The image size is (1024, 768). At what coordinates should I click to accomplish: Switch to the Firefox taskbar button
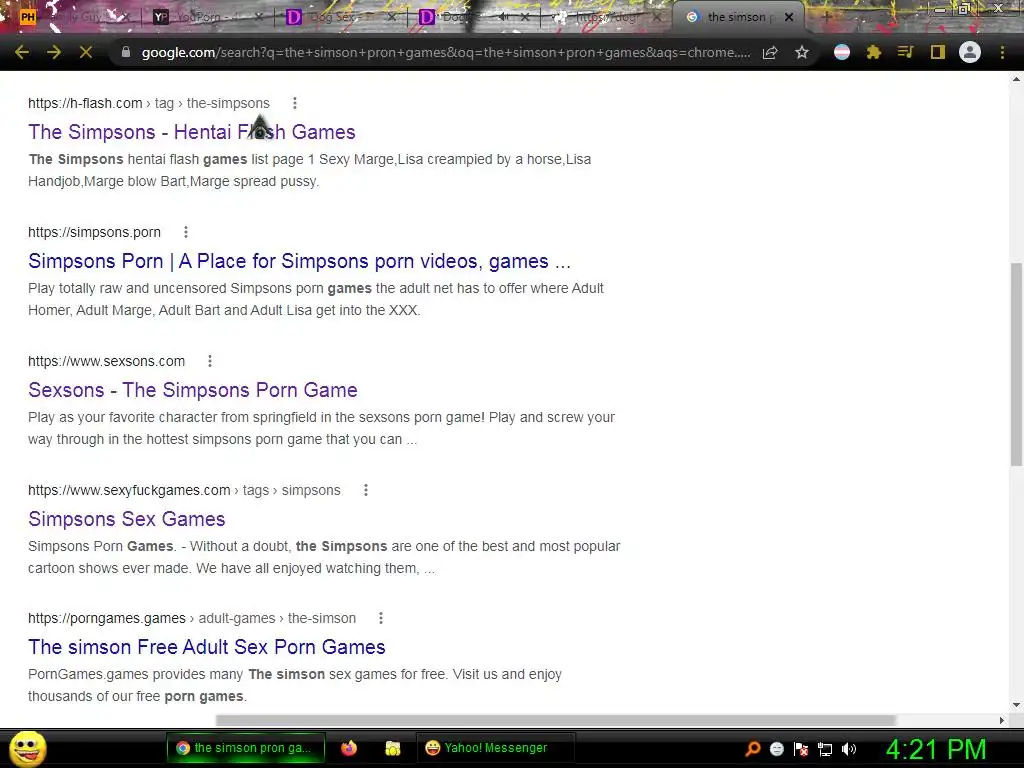349,748
